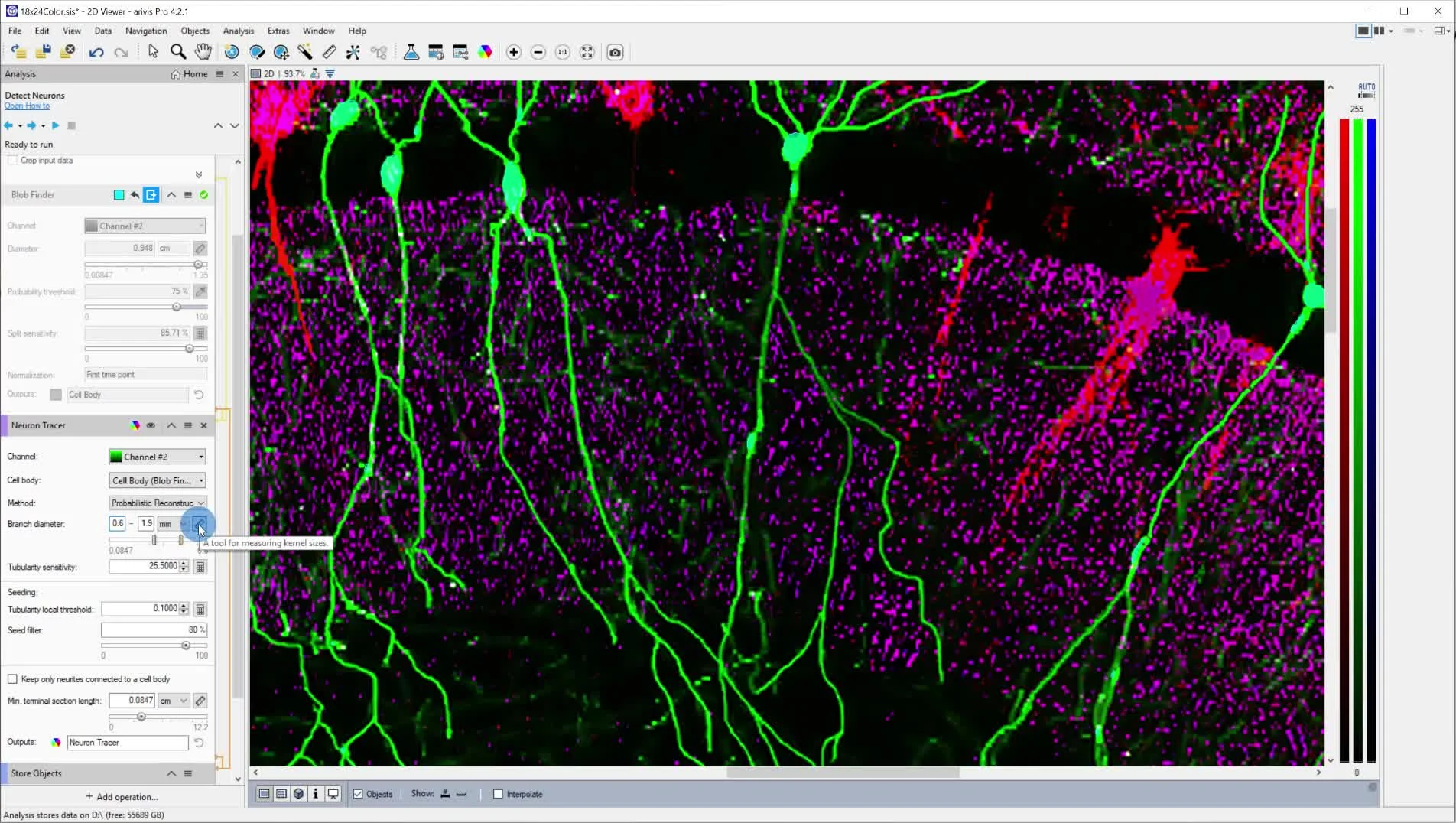Measure branch diameter with ruler icon
1456x823 pixels.
coord(200,524)
